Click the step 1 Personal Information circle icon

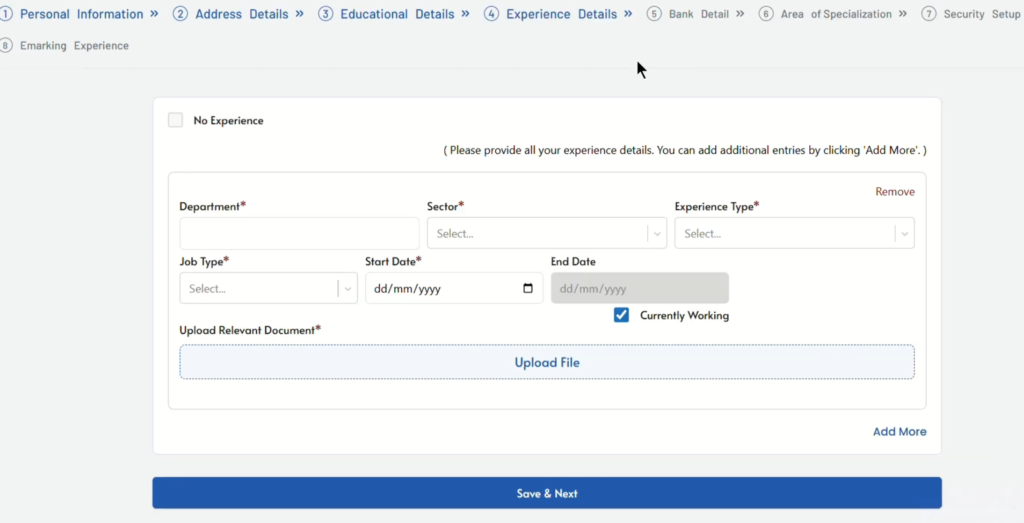pyautogui.click(x=6, y=14)
